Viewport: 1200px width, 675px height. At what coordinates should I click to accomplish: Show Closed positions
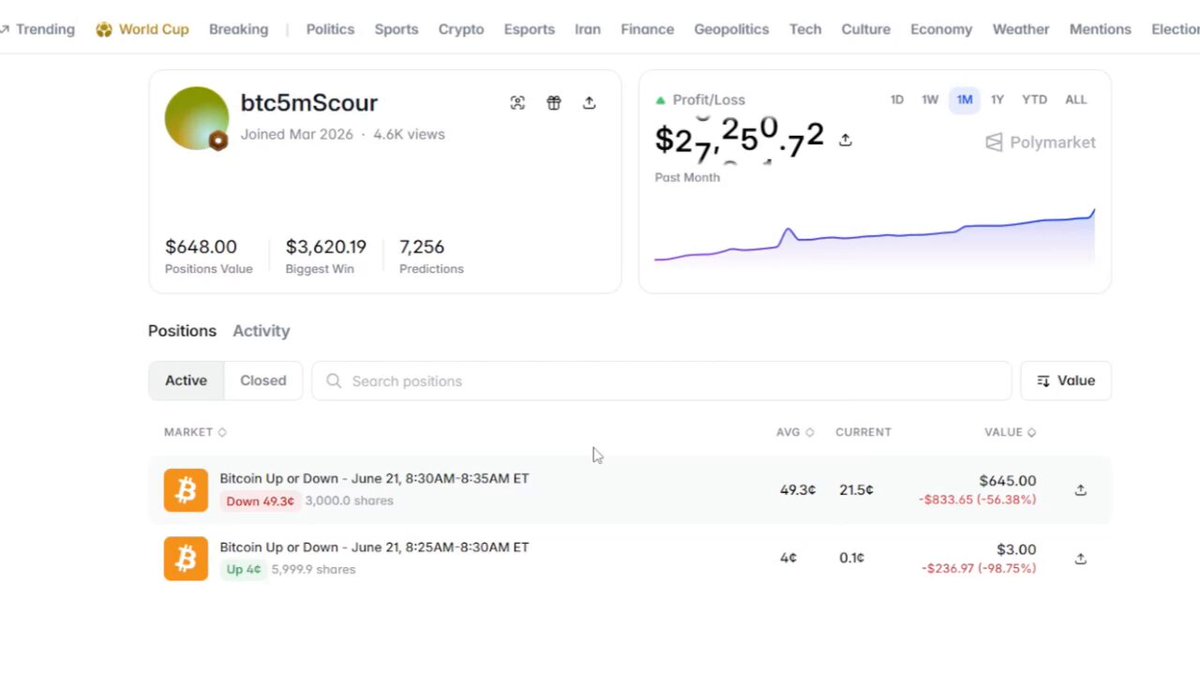coord(263,381)
